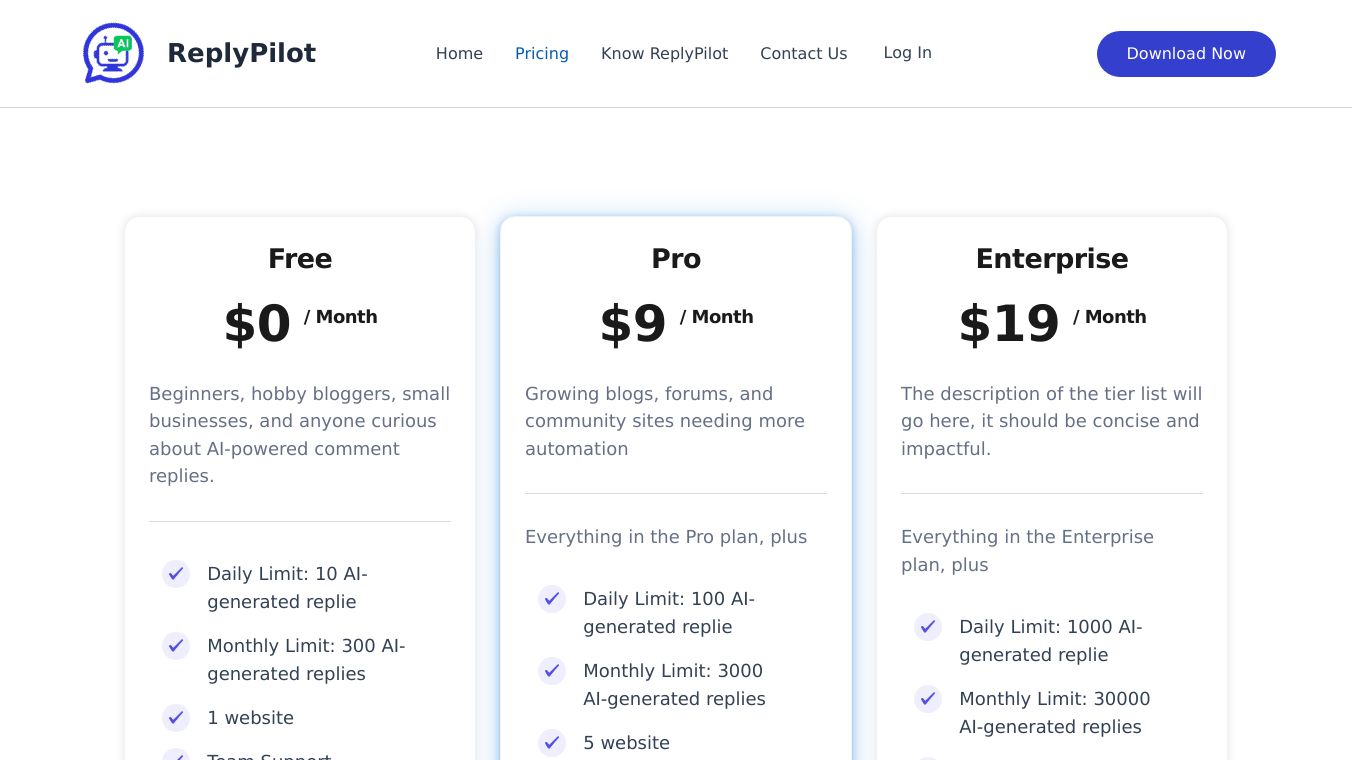Click checkmark icon beside Free Monthly Limit 300
This screenshot has height=760, width=1352.
tap(176, 646)
